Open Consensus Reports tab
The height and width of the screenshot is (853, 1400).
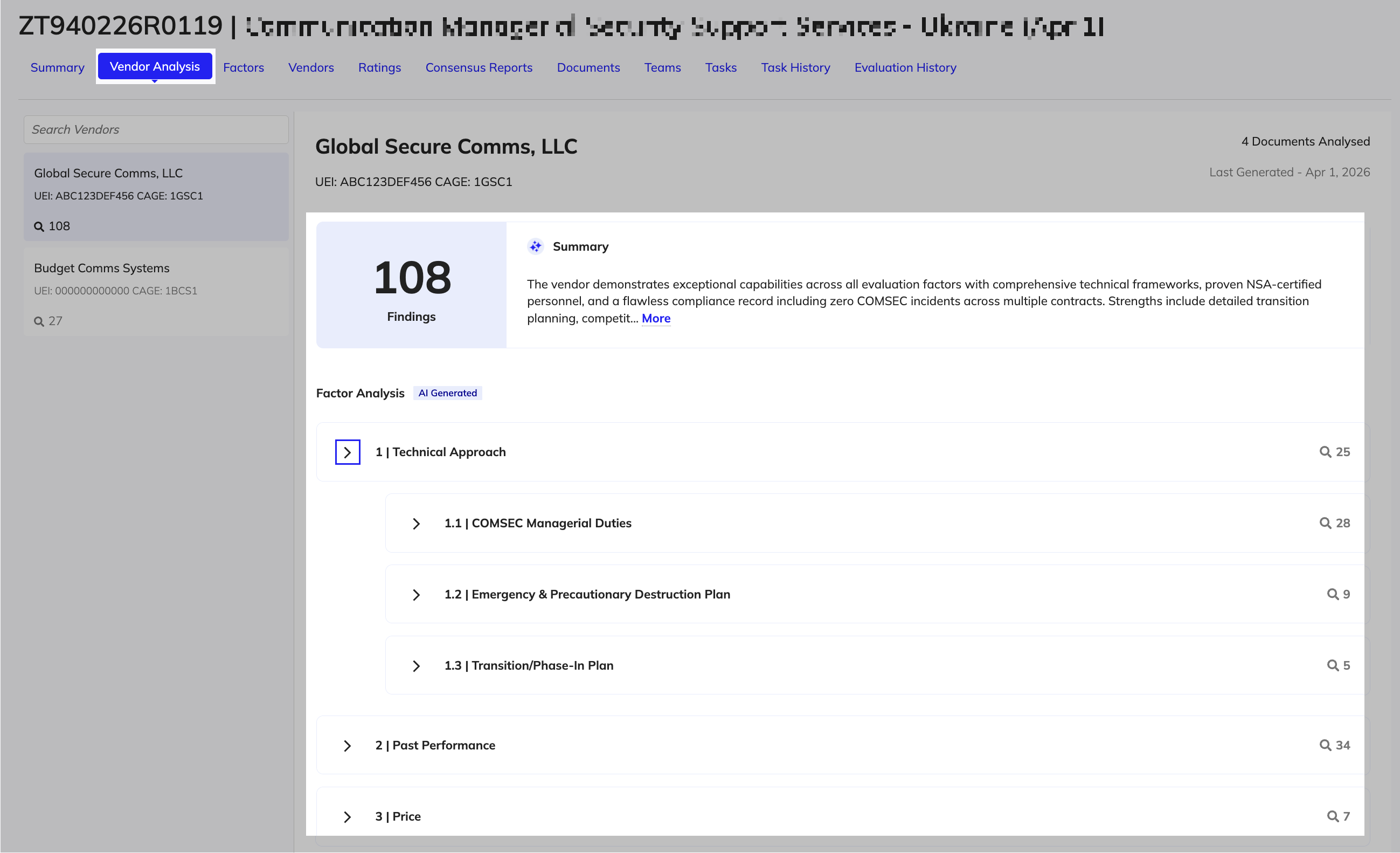pyautogui.click(x=479, y=67)
